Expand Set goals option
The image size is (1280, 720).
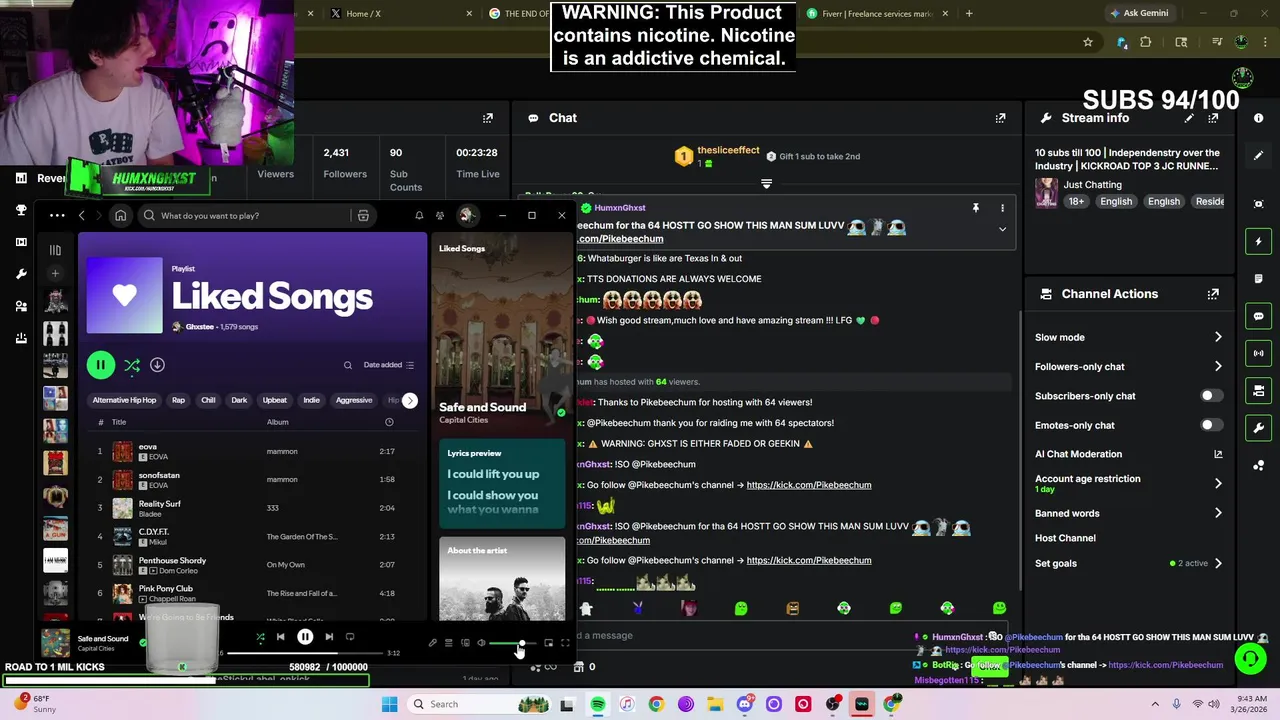click(x=1128, y=563)
